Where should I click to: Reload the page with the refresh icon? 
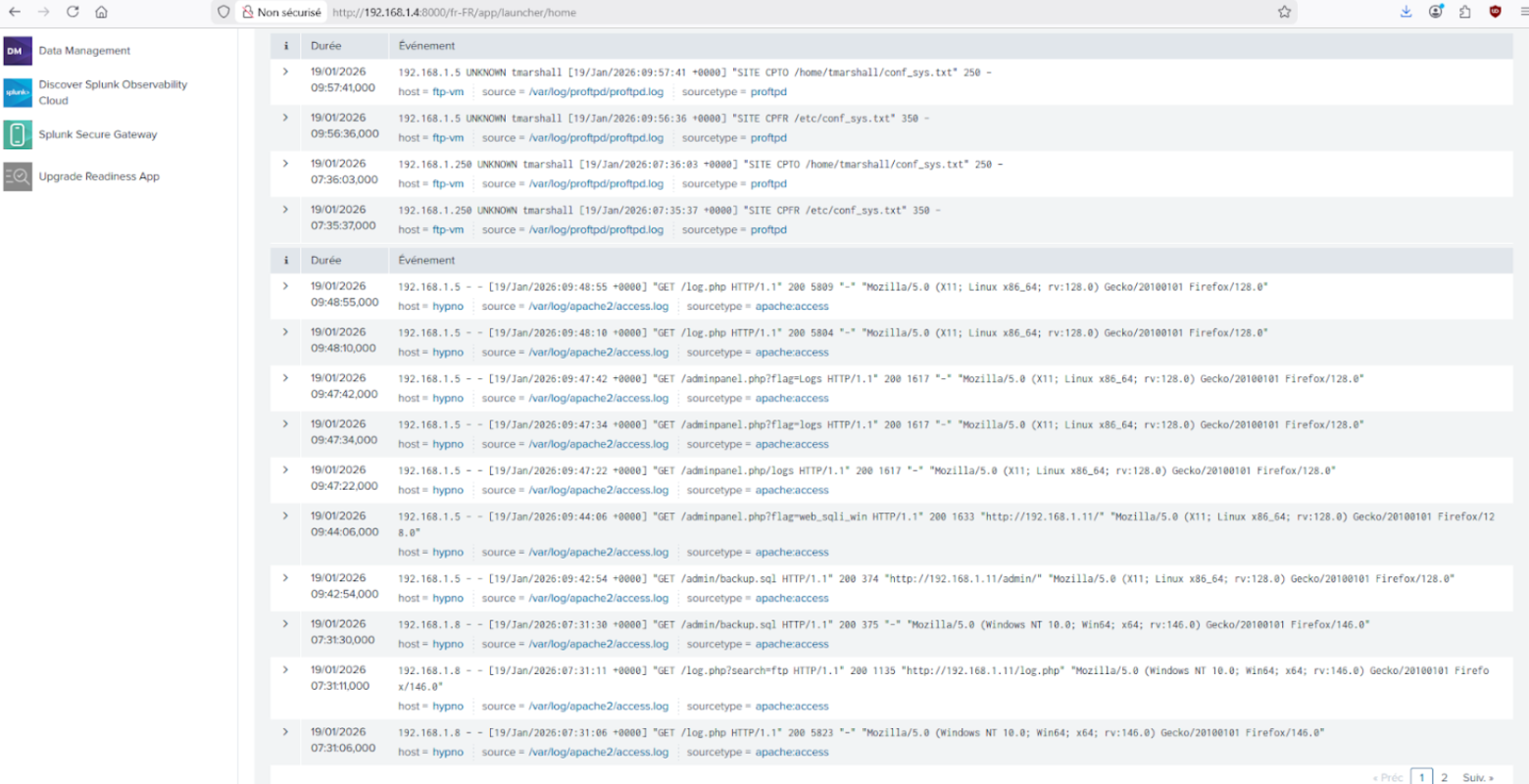72,13
